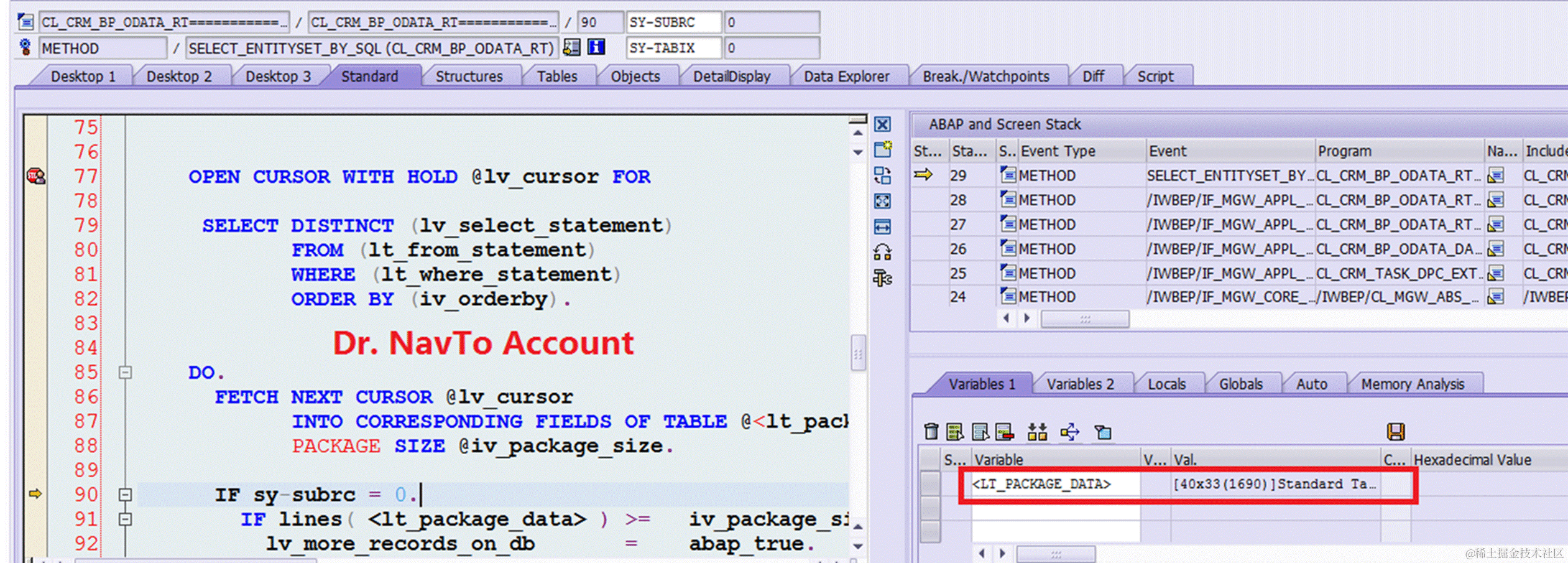This screenshot has width=1568, height=563.
Task: Click the navigate icon in stack row 28
Action: [1495, 200]
